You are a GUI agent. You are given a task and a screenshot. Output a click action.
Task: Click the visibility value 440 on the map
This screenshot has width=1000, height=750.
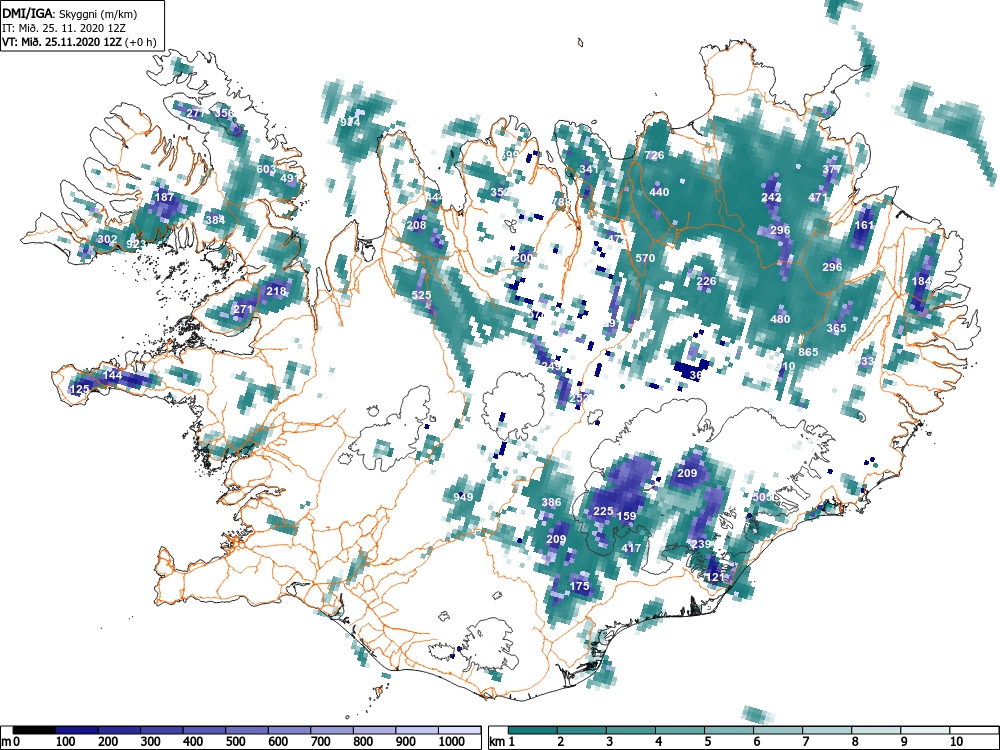pos(659,192)
